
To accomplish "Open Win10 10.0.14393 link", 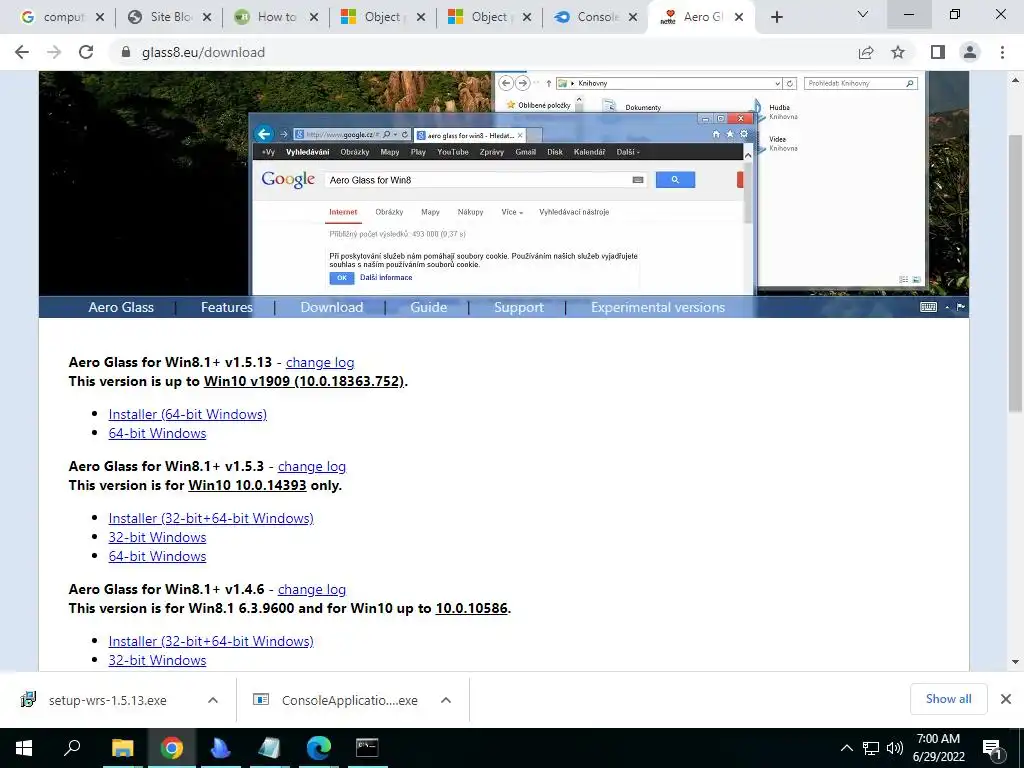I will coord(247,485).
